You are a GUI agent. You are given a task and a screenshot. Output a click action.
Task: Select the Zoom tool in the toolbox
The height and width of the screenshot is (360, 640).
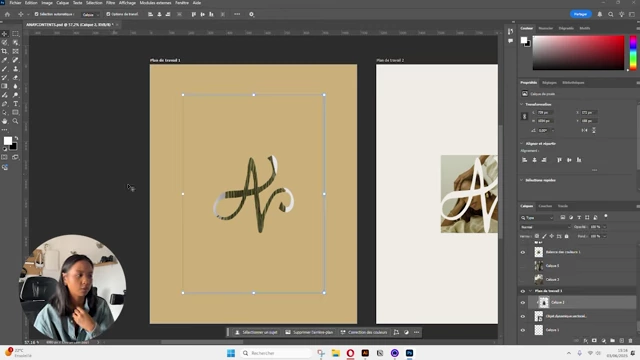pos(16,121)
